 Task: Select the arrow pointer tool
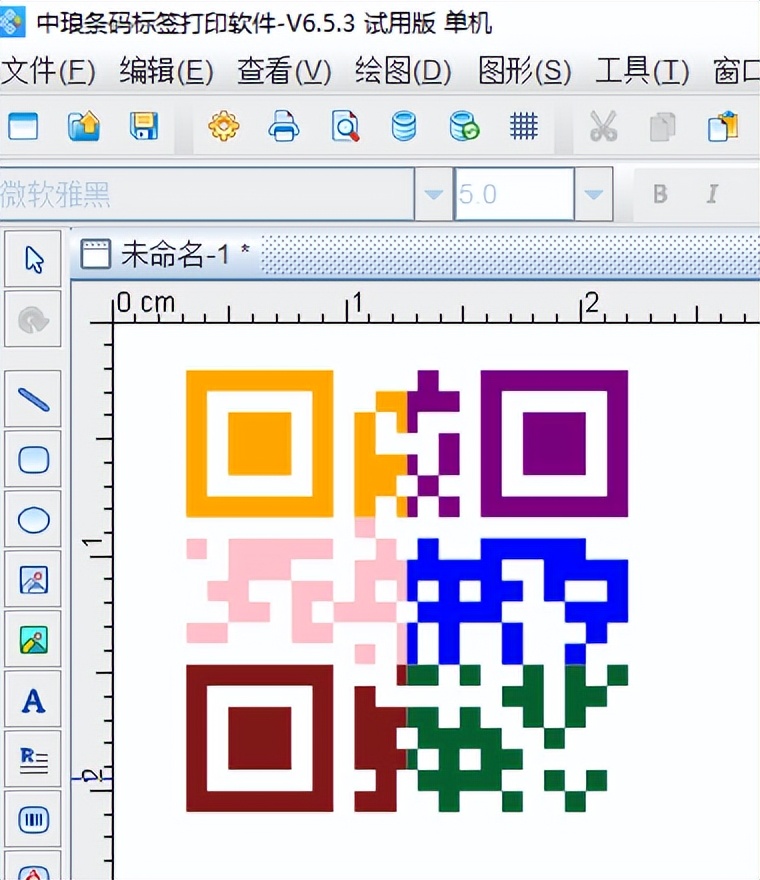[33, 259]
